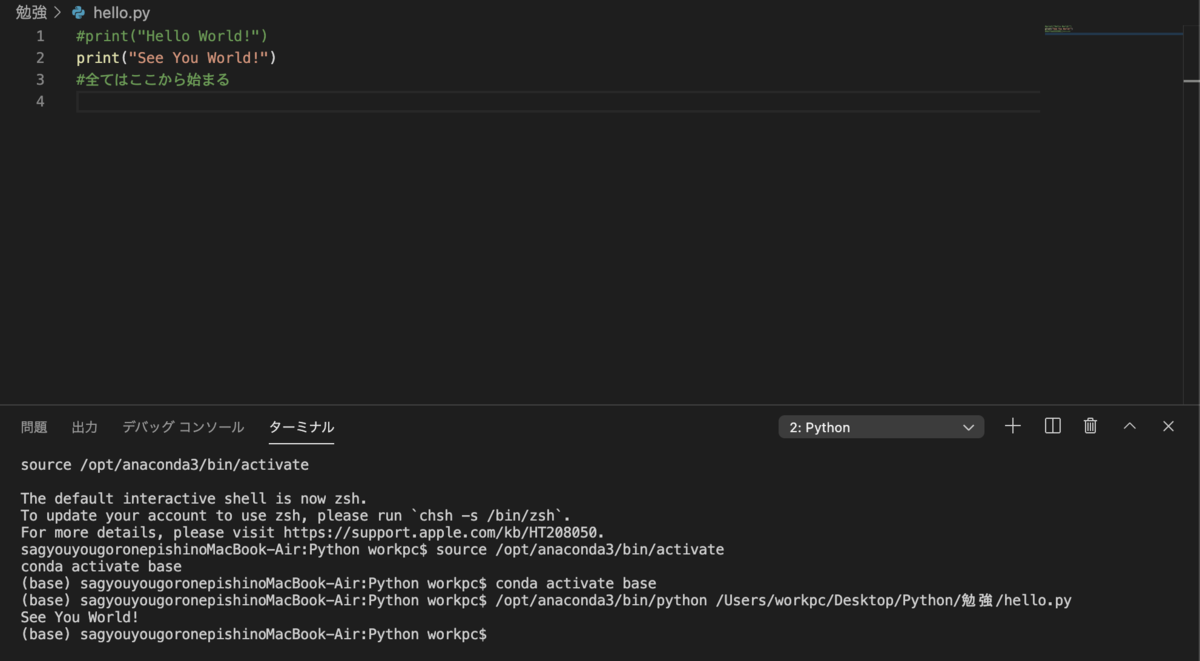Click line number 2 in the gutter

40,58
